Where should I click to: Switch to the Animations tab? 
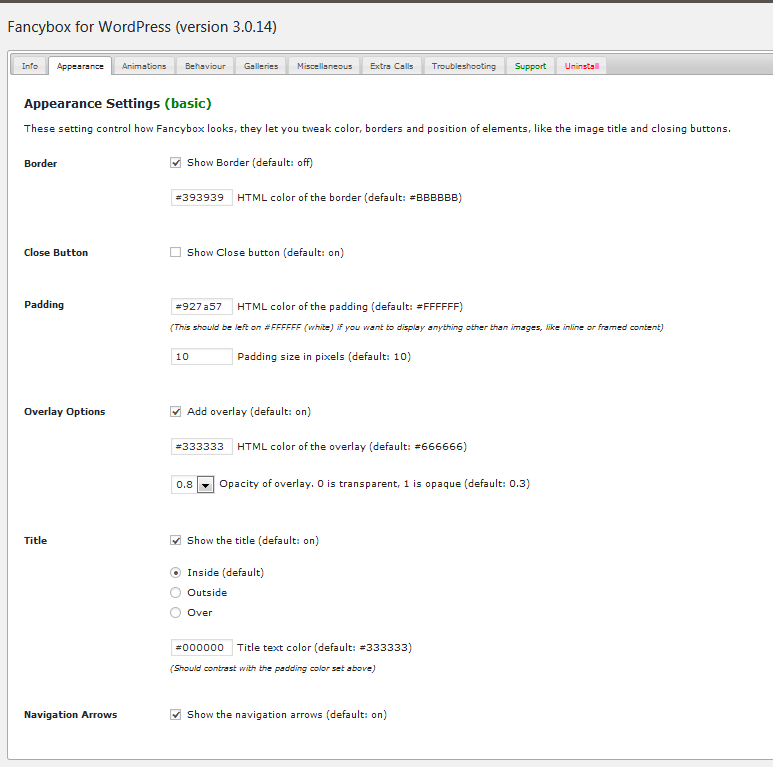[x=144, y=66]
